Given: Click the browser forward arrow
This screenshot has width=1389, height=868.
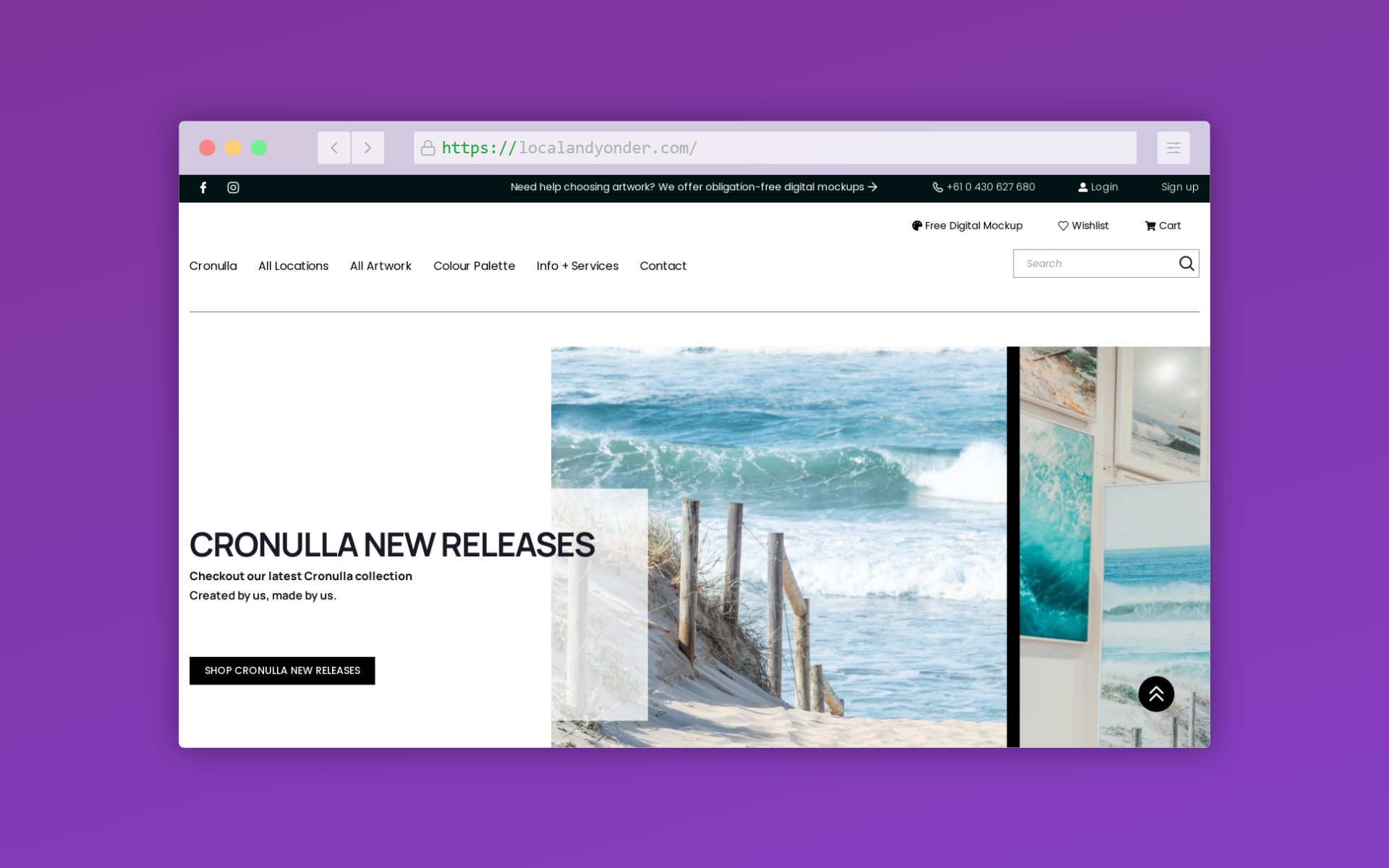Looking at the screenshot, I should pos(368,148).
